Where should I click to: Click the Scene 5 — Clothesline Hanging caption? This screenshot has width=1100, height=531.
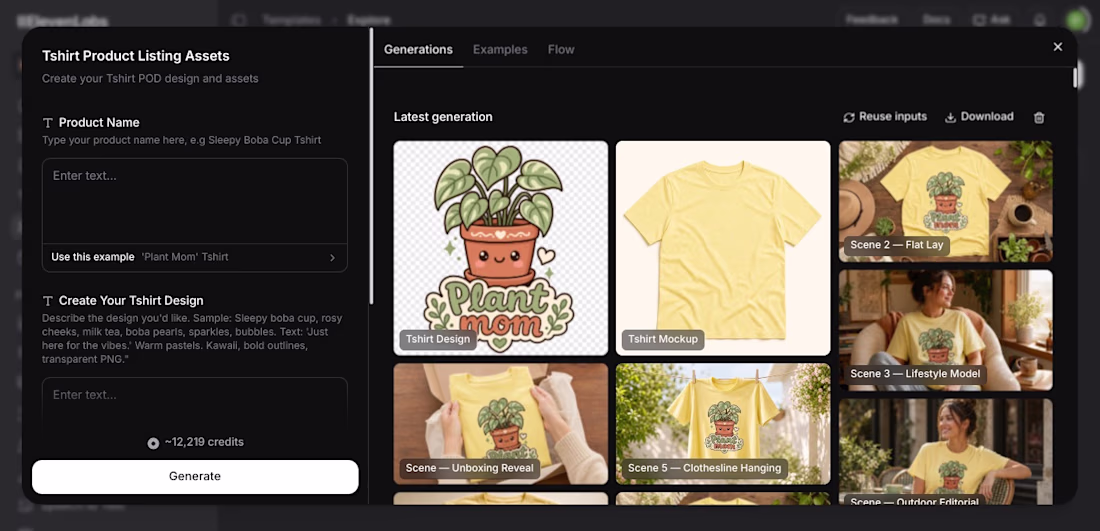point(704,469)
